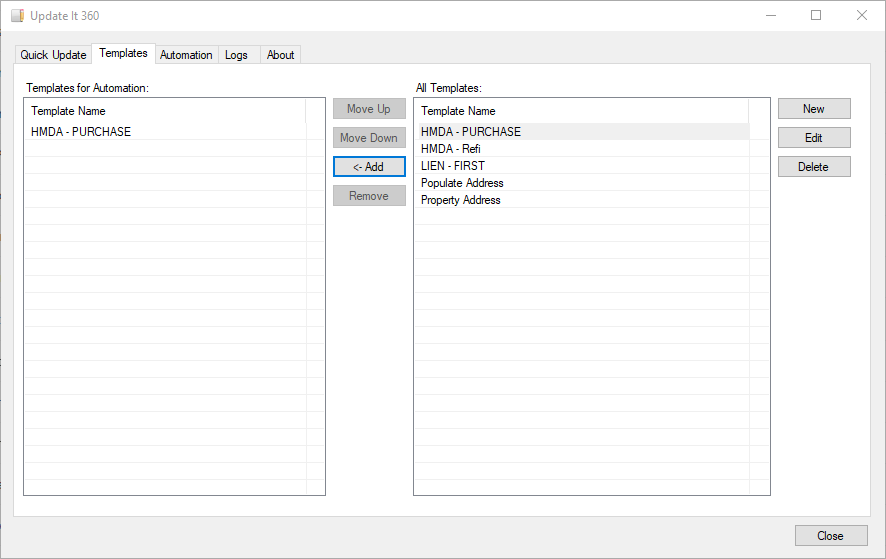
Task: Switch to the Quick Update tab
Action: coord(53,55)
